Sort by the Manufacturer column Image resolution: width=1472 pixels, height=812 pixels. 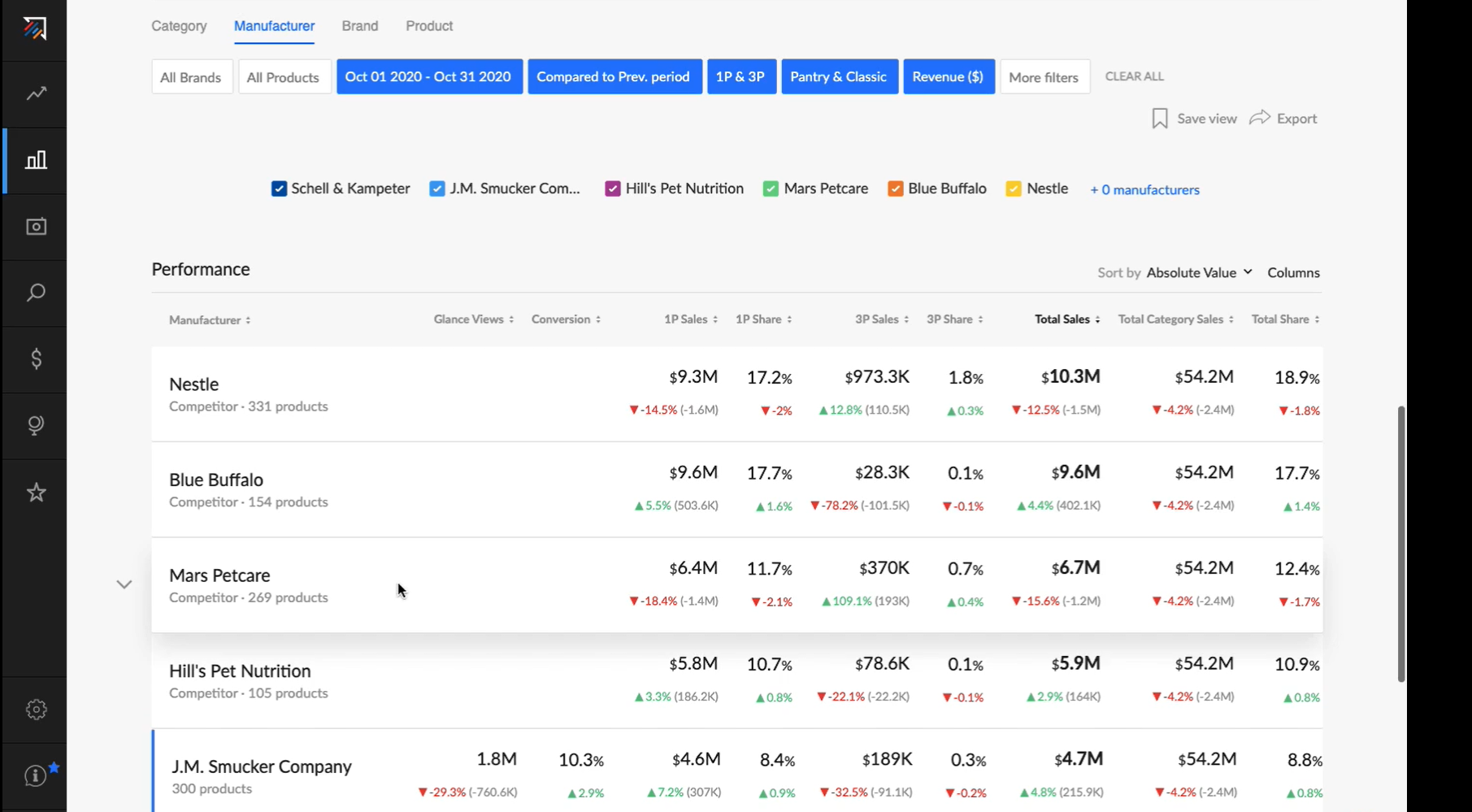[210, 320]
